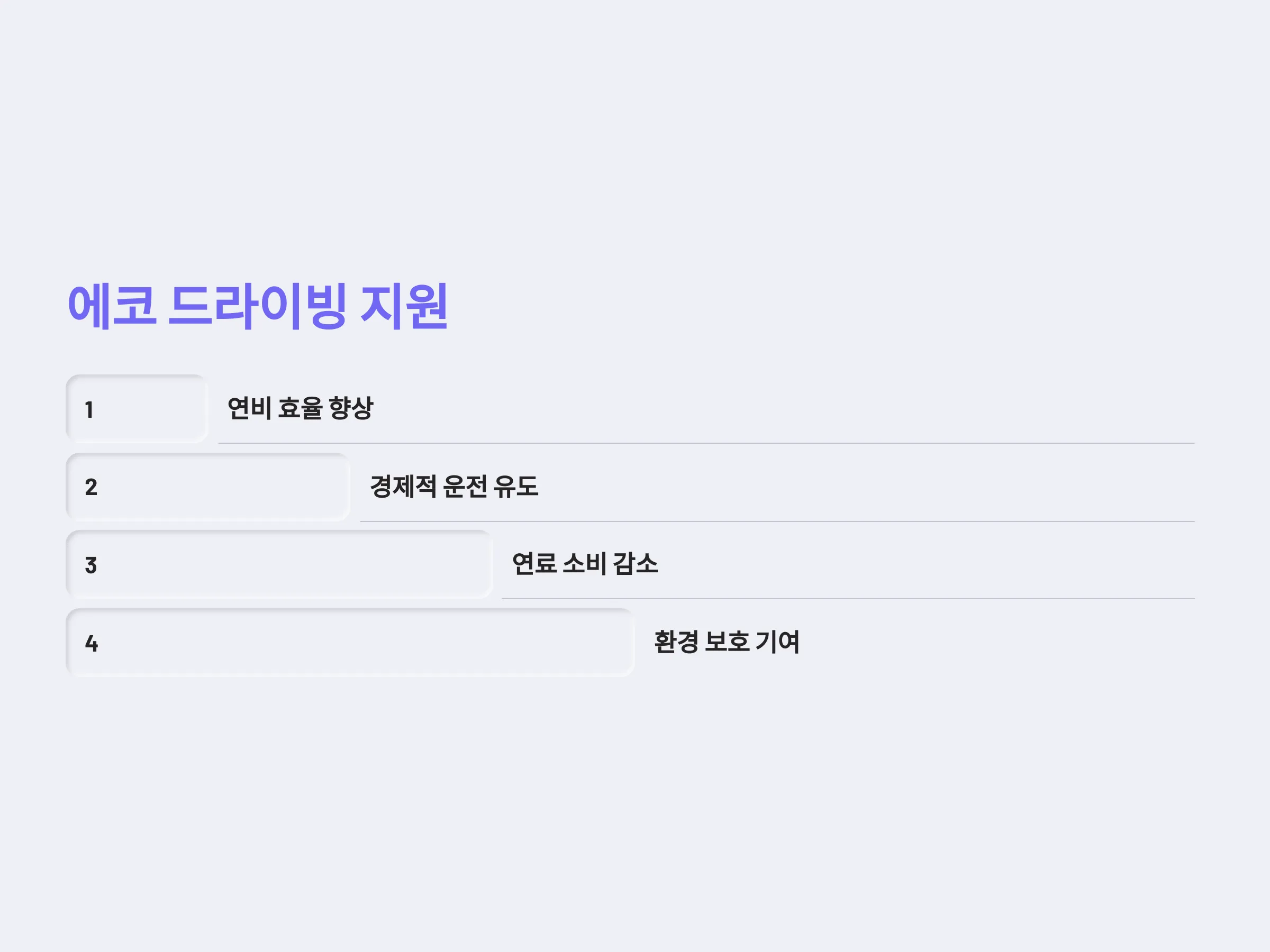1270x952 pixels.
Task: Select divider line under 연비 효율 향상
Action: [x=706, y=443]
